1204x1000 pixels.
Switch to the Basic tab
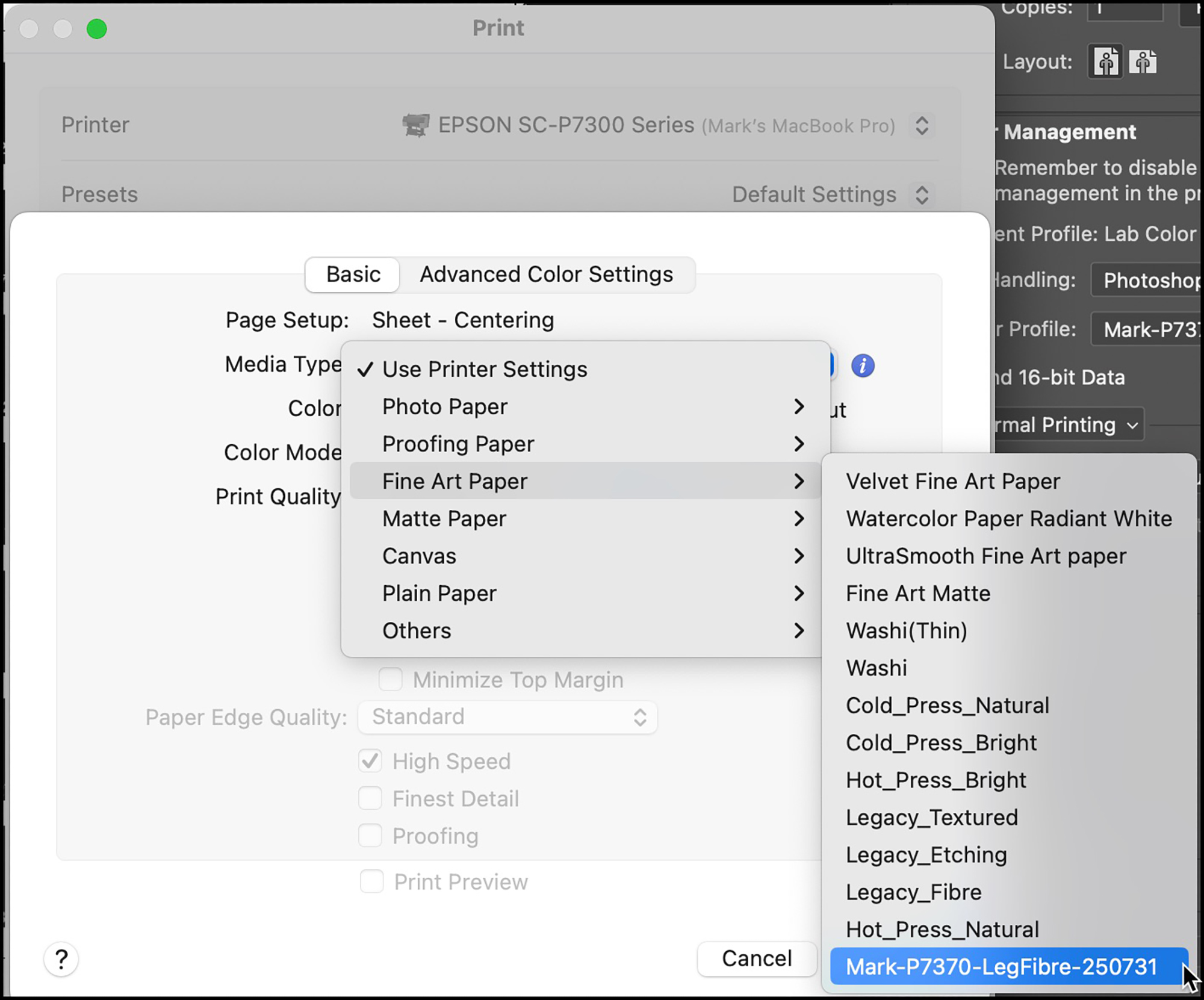click(353, 275)
